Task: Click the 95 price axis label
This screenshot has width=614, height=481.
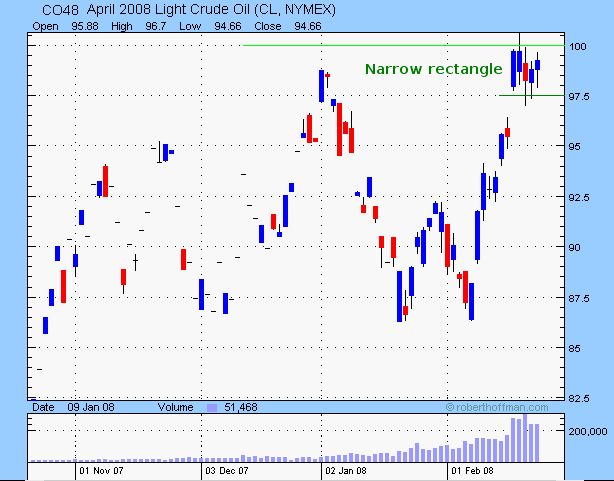Action: click(x=575, y=146)
